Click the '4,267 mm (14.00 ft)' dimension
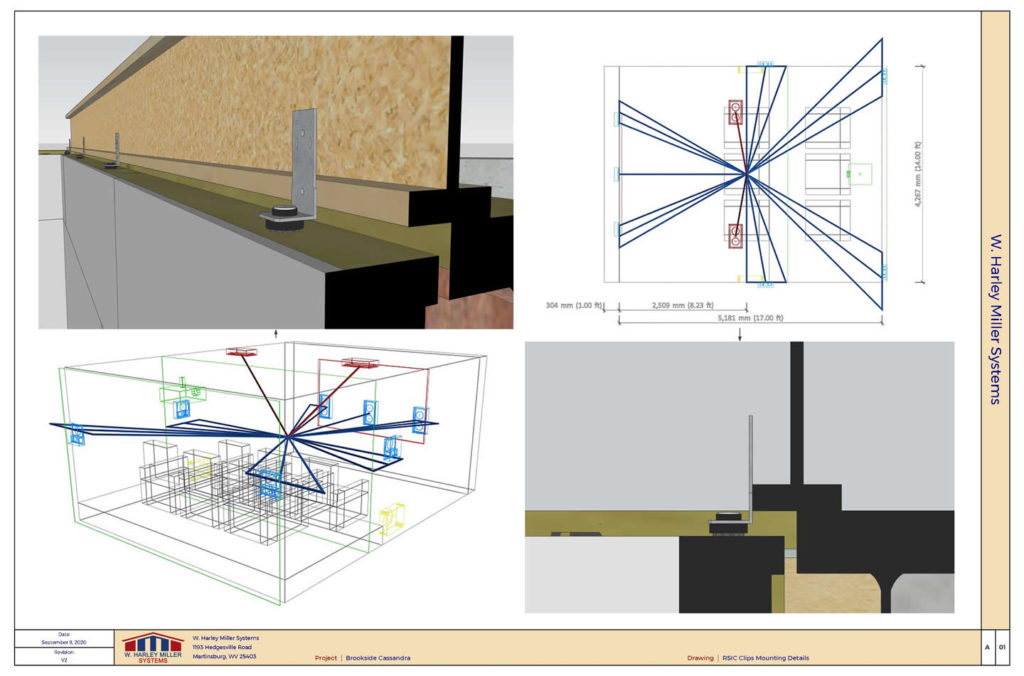Viewport: 1024px width, 676px height. point(918,174)
